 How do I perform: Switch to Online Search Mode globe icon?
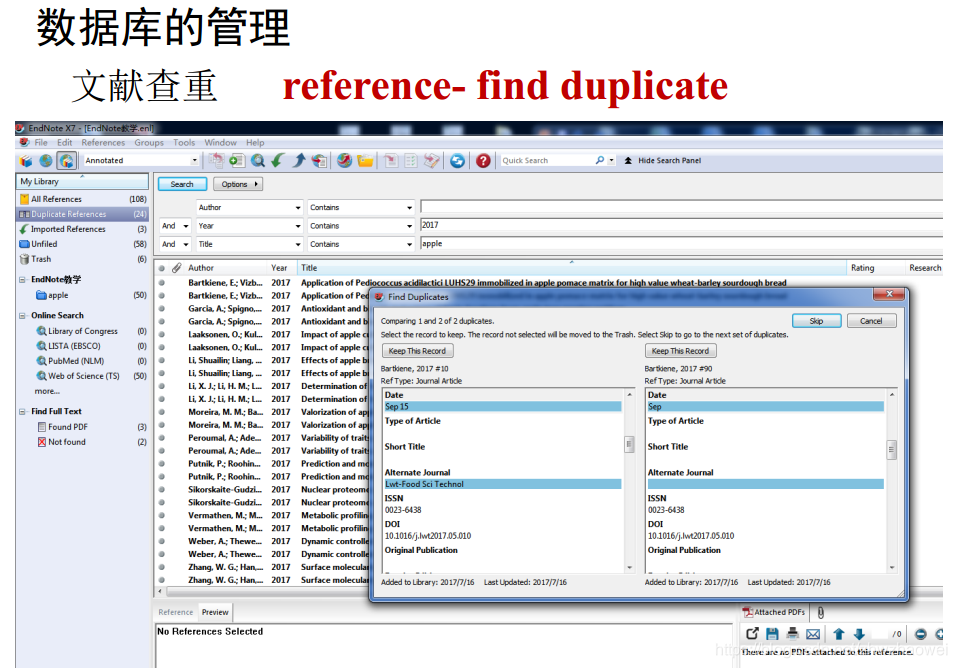[46, 161]
